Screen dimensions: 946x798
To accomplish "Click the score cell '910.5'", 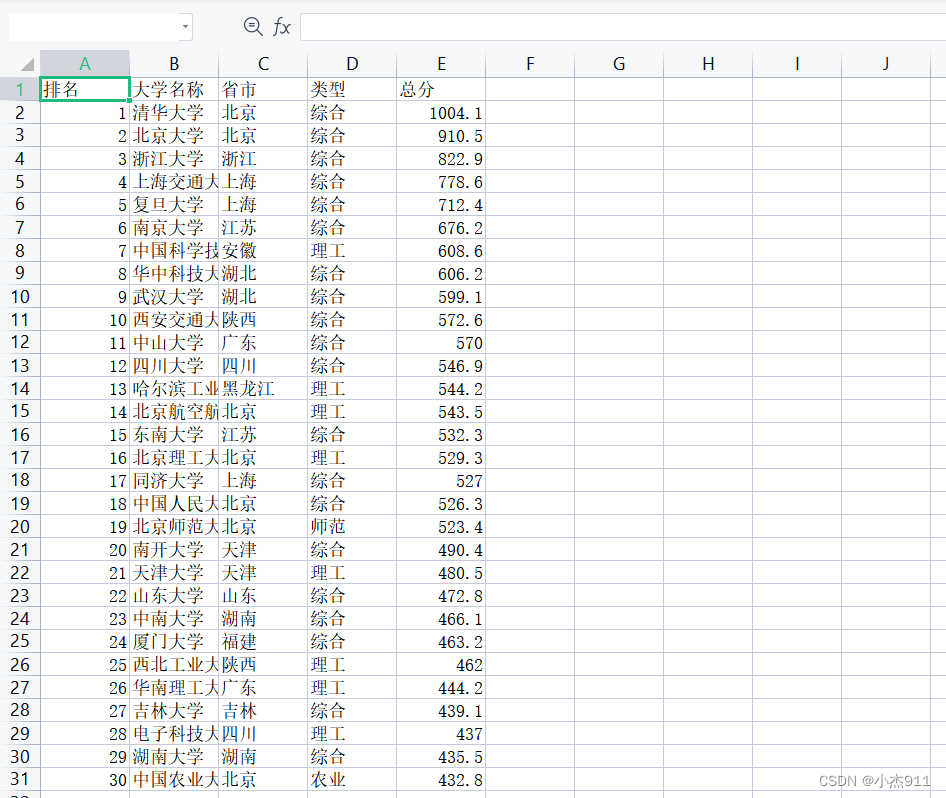I will 441,135.
